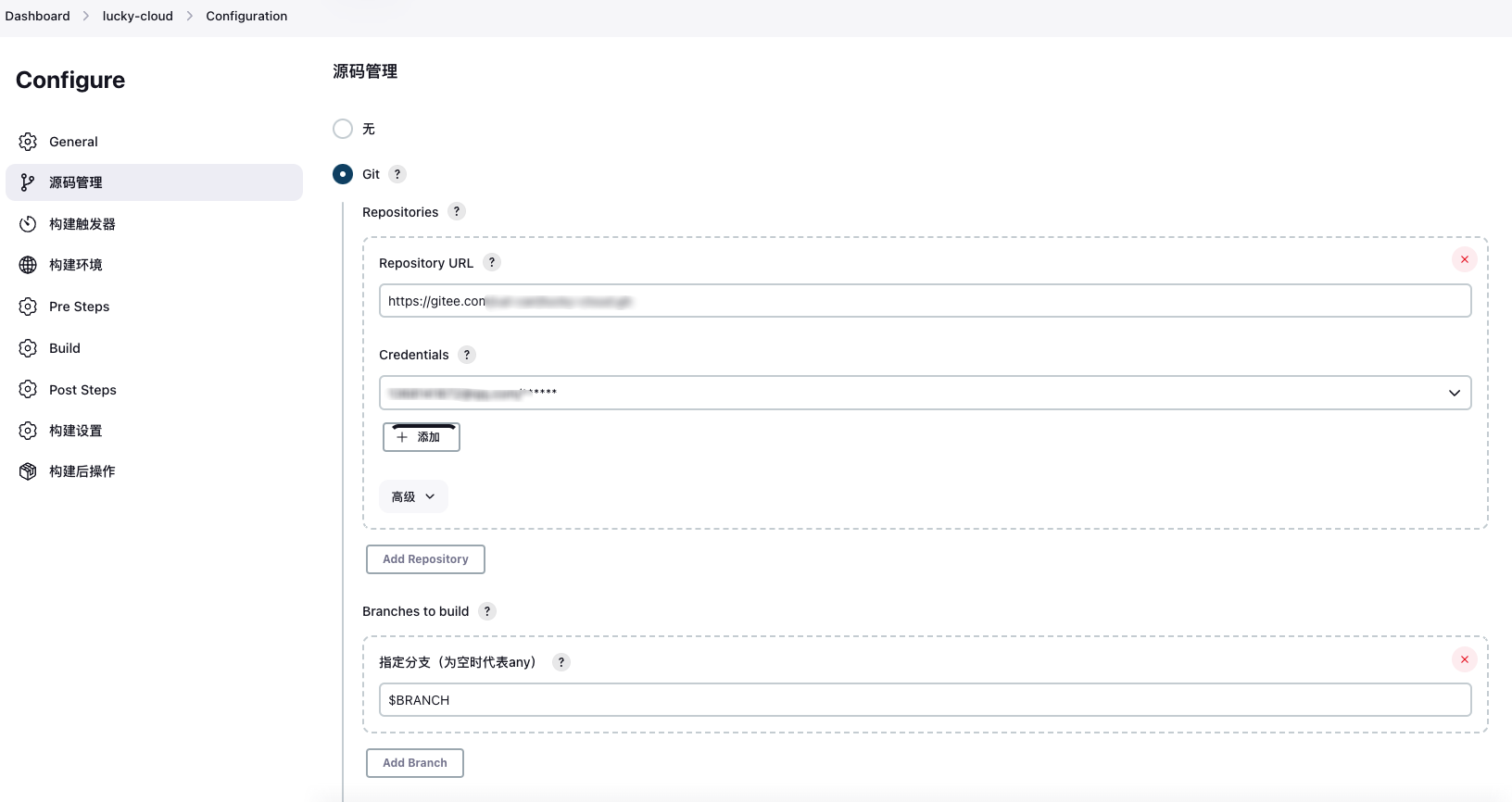Screen dimensions: 1512x802
Task: Focus the Repository URL input field
Action: (x=925, y=301)
